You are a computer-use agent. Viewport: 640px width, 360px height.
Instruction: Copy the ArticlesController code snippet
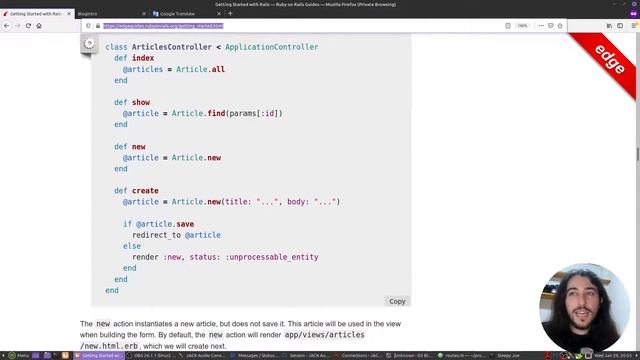[x=397, y=301]
